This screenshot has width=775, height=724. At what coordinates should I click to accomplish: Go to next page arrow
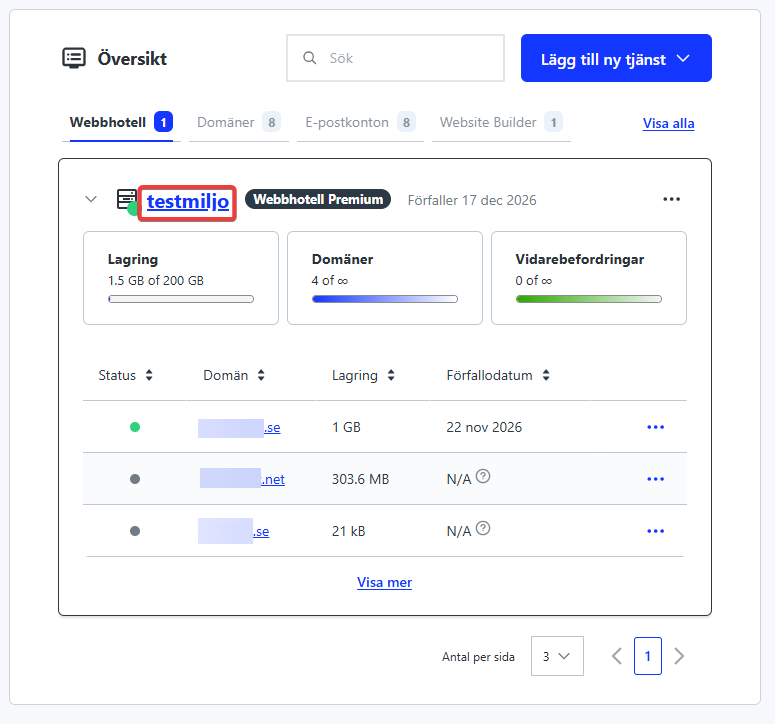coord(679,656)
